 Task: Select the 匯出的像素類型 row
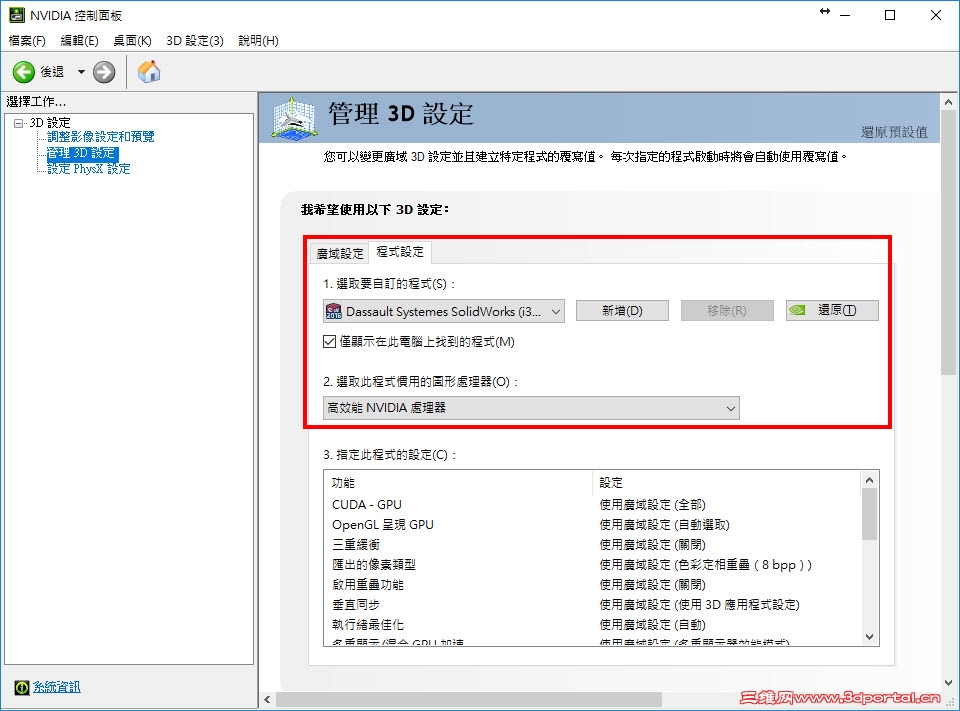pyautogui.click(x=593, y=565)
